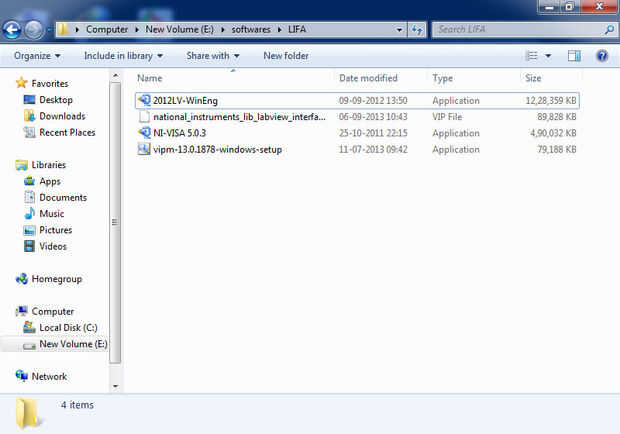Image resolution: width=620 pixels, height=434 pixels.
Task: Click the Network icon in sidebar
Action: pos(21,376)
